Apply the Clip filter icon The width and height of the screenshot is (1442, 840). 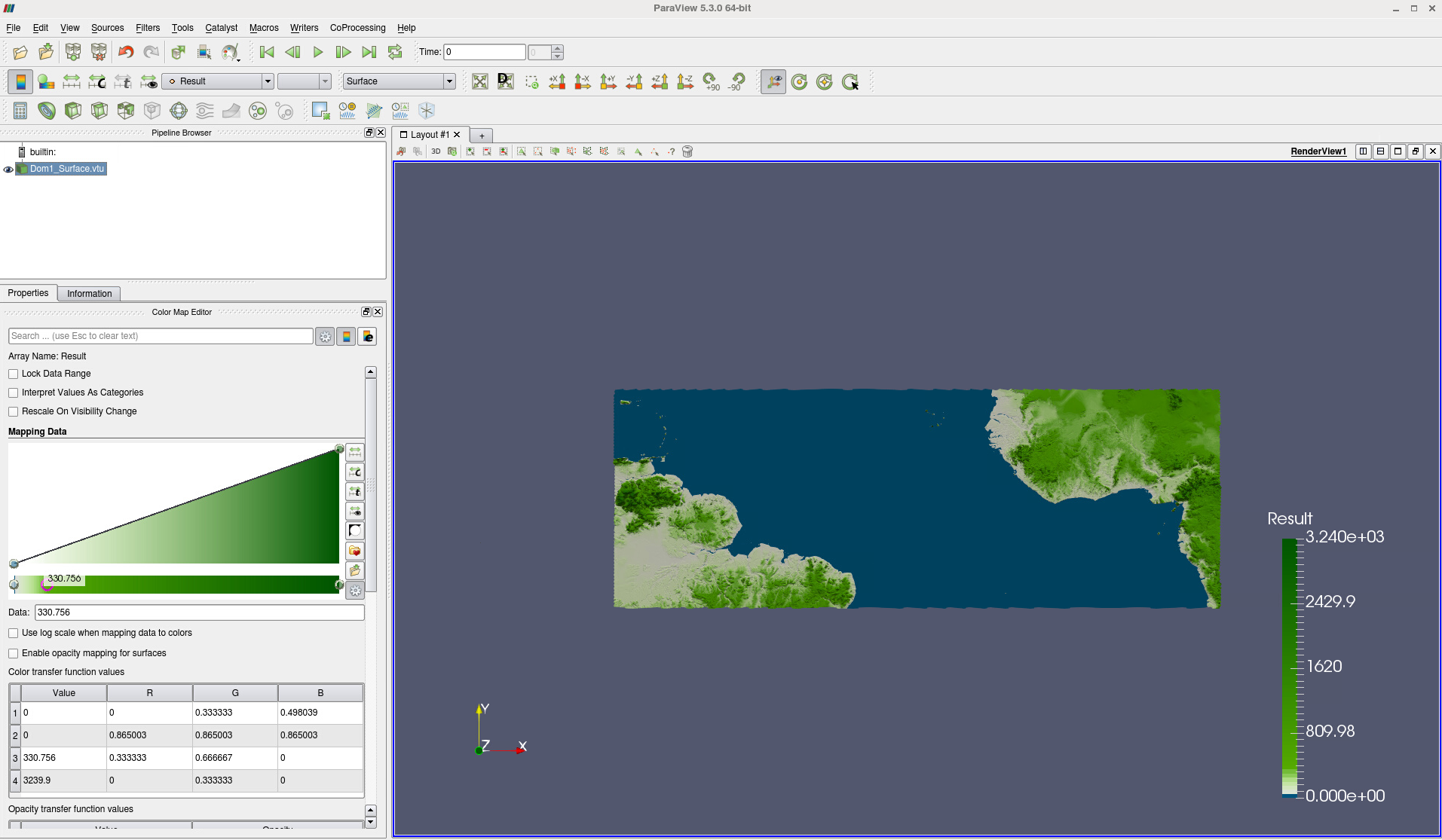coord(73,111)
